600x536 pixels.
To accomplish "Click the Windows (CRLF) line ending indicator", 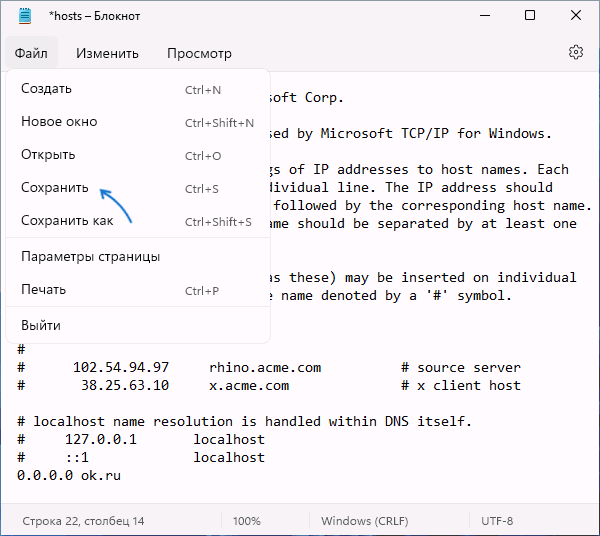I will coord(365,522).
